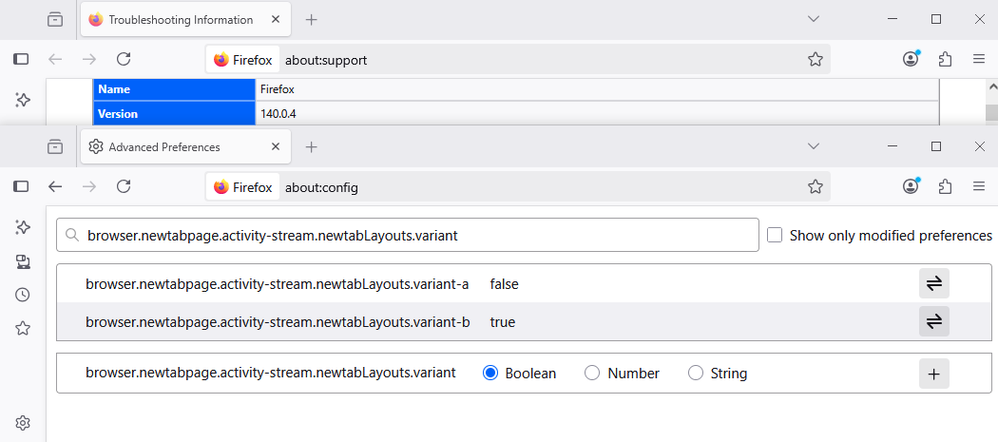Go back from the about:config page
Screen dimensions: 998x442
55,186
